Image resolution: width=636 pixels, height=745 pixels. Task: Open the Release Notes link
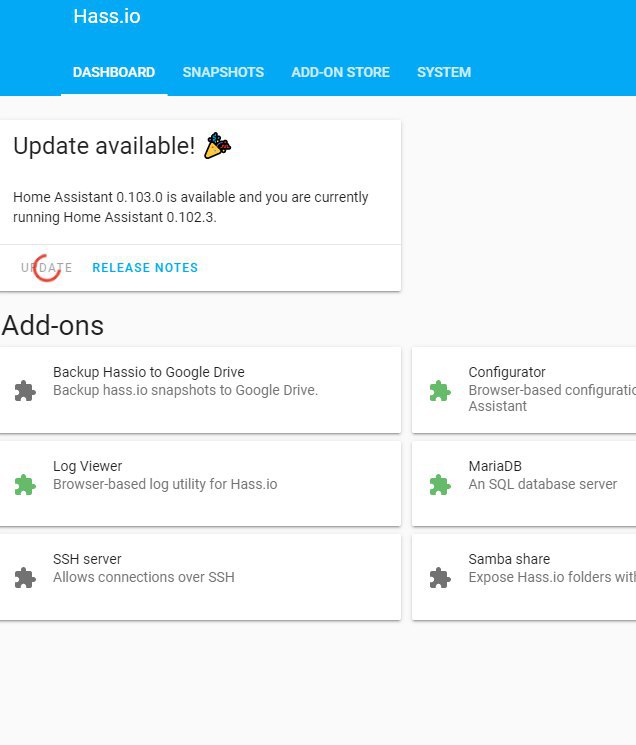point(145,267)
